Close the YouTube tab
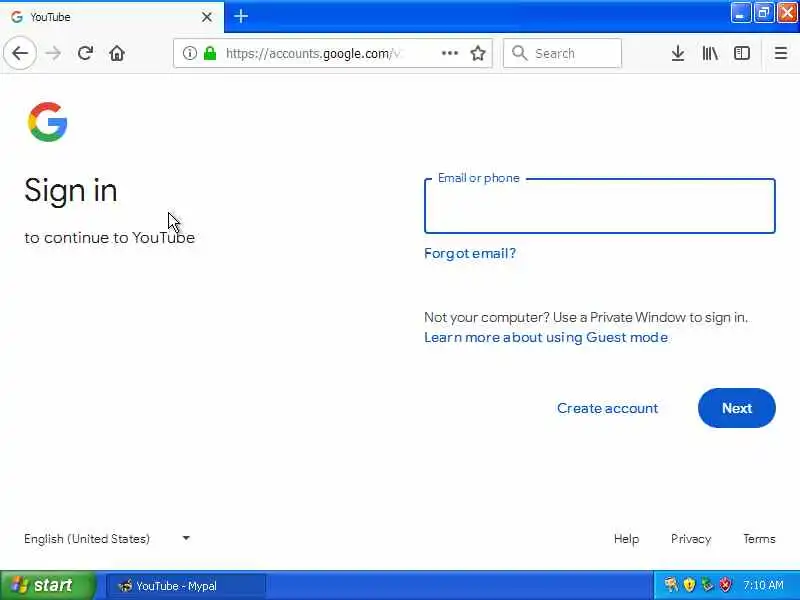800x600 pixels. pos(207,17)
